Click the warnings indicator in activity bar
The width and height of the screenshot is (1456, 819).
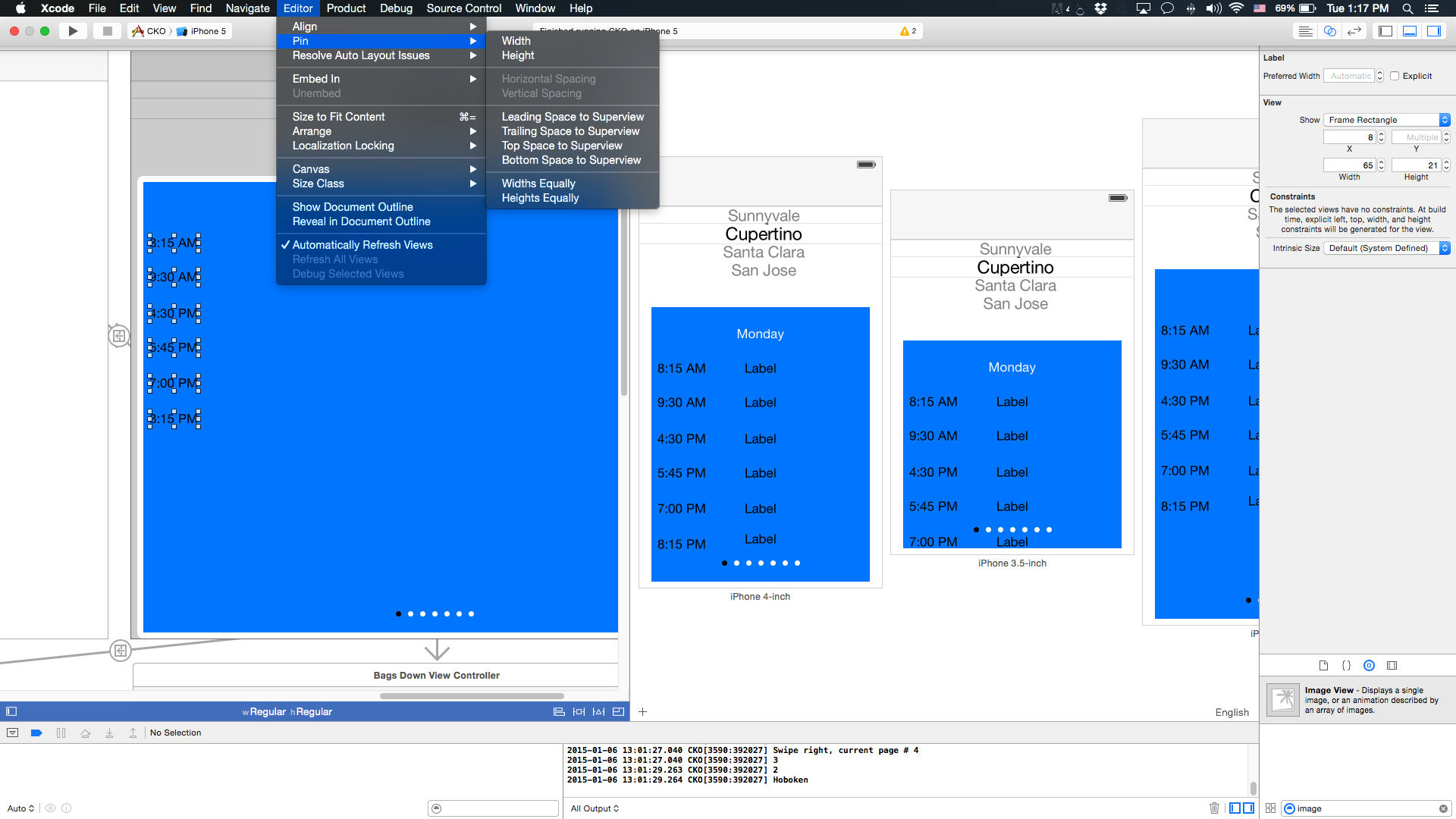[908, 31]
